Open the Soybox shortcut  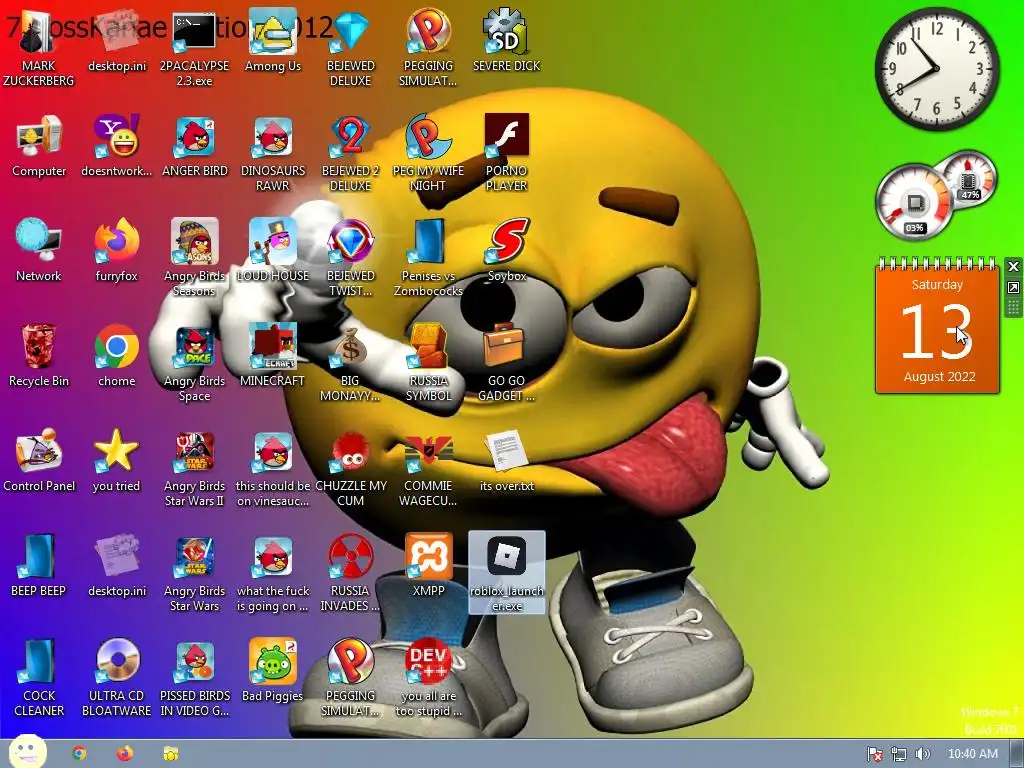pyautogui.click(x=507, y=251)
